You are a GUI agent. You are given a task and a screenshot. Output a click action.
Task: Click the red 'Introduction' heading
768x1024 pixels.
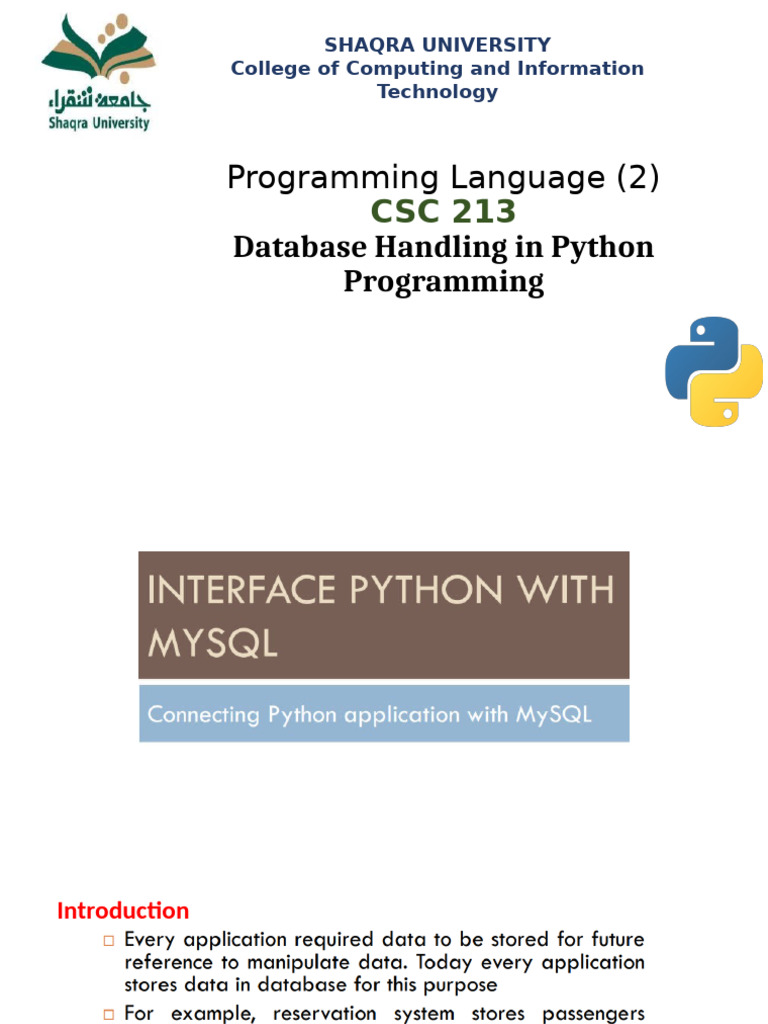click(123, 910)
